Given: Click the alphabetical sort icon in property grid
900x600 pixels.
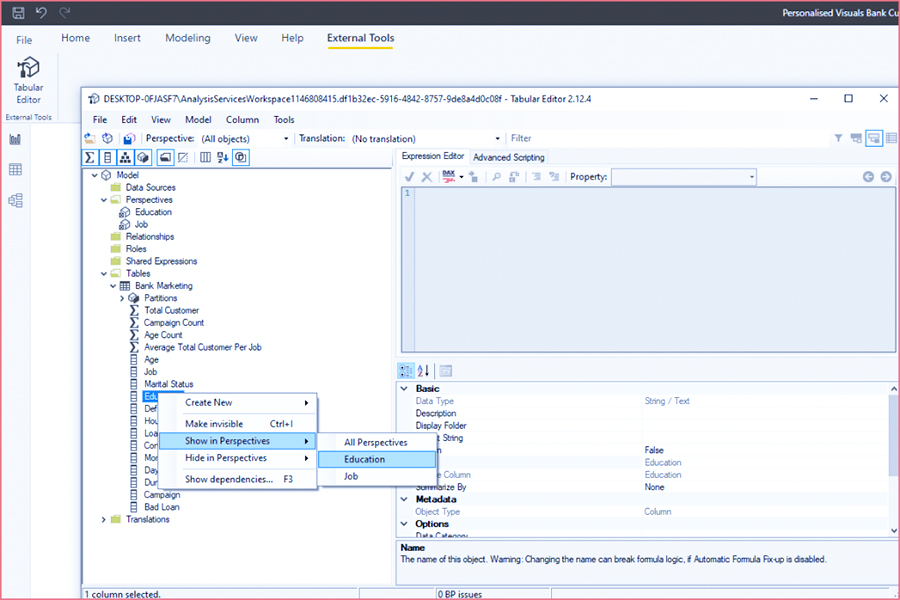Looking at the screenshot, I should click(424, 371).
